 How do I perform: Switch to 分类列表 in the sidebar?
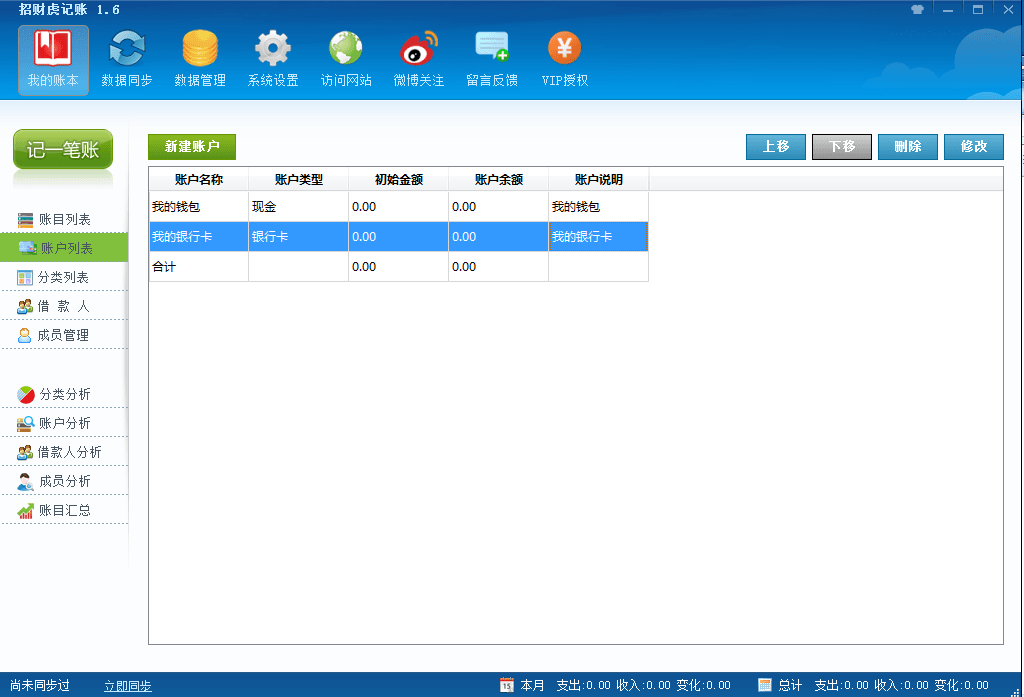pos(64,277)
